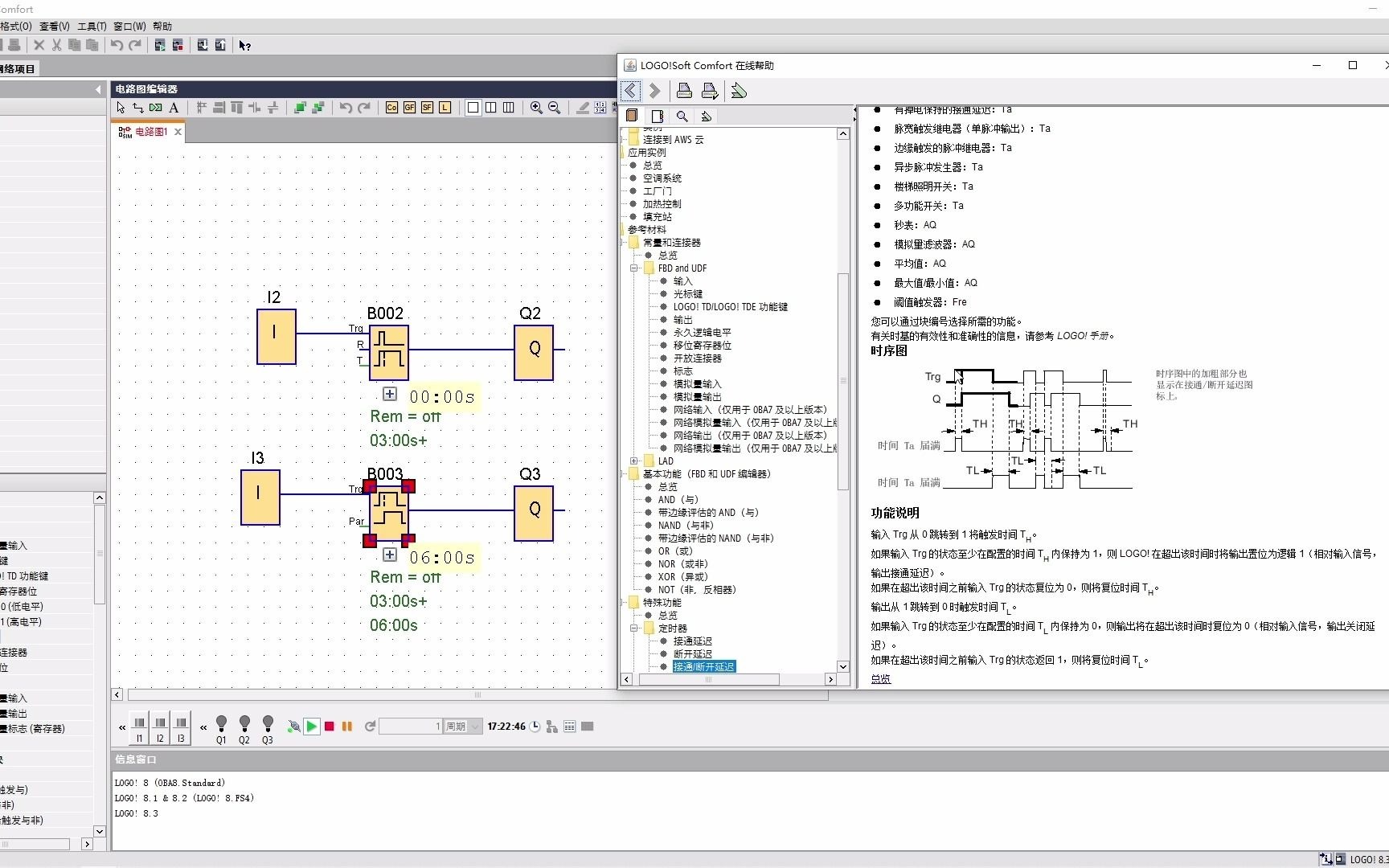Select the arrow selection tool in circuit editor
The height and width of the screenshot is (868, 1389).
(121, 108)
